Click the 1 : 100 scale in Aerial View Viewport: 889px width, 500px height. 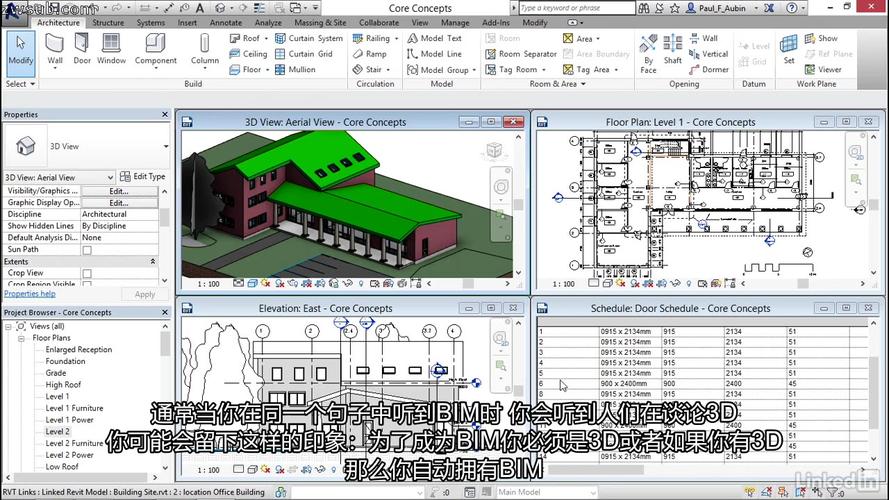click(208, 283)
